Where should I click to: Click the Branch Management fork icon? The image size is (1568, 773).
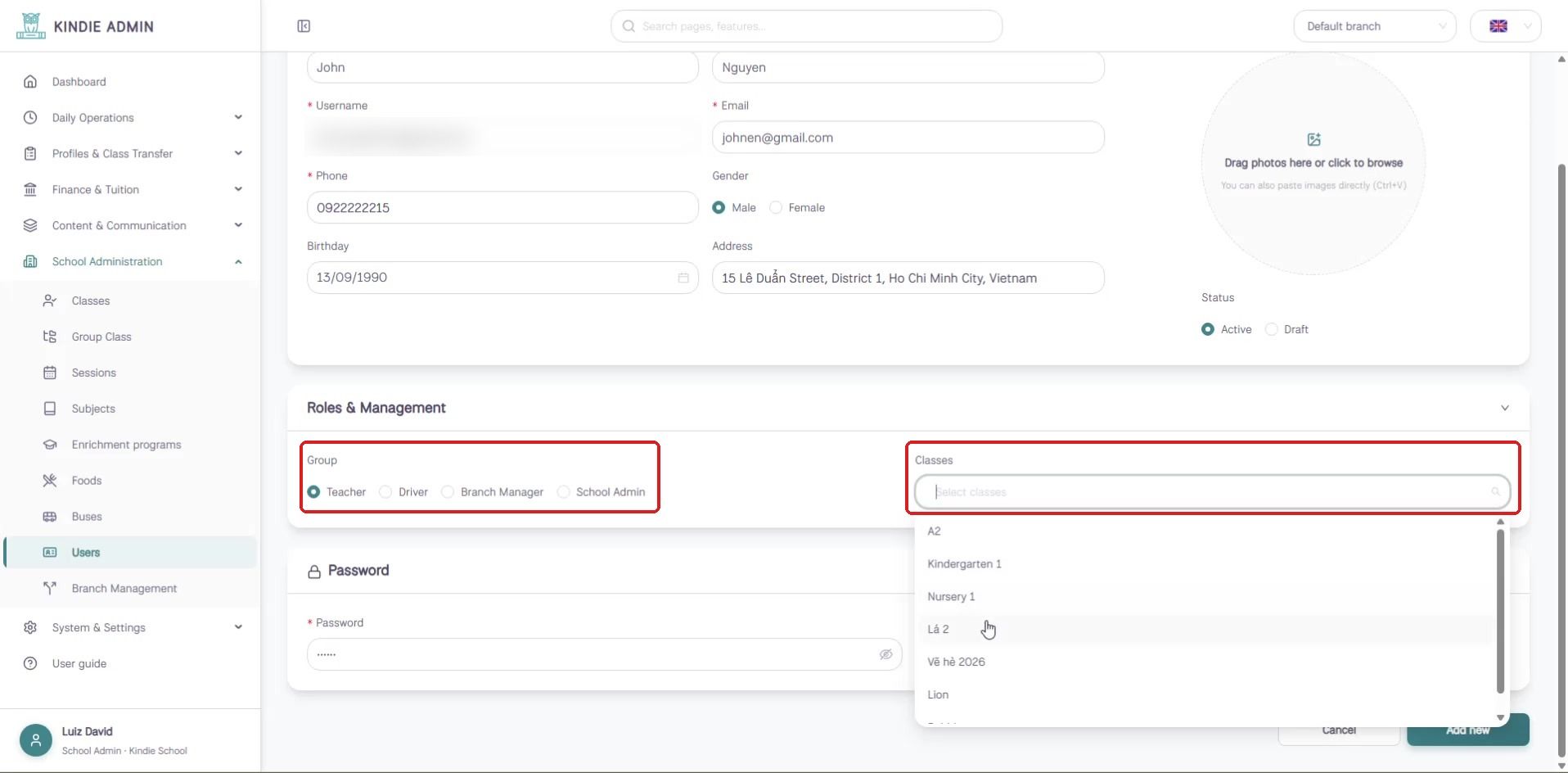click(x=50, y=589)
